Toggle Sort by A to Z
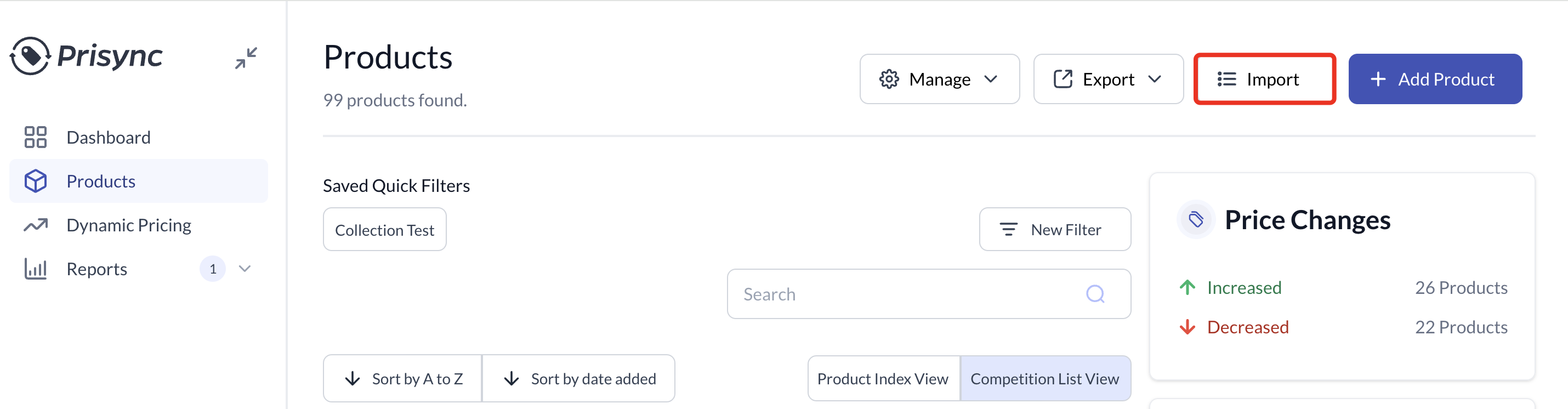1568x409 pixels. tap(402, 378)
